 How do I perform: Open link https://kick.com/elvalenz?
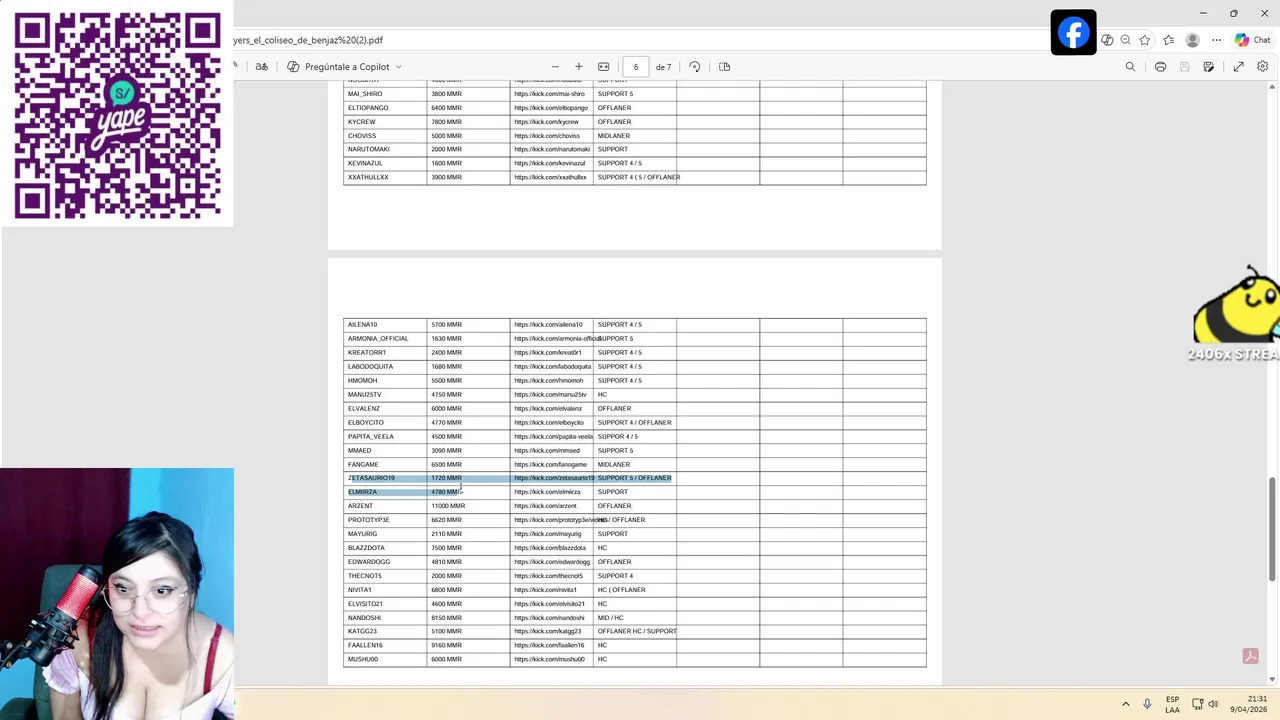pyautogui.click(x=547, y=409)
